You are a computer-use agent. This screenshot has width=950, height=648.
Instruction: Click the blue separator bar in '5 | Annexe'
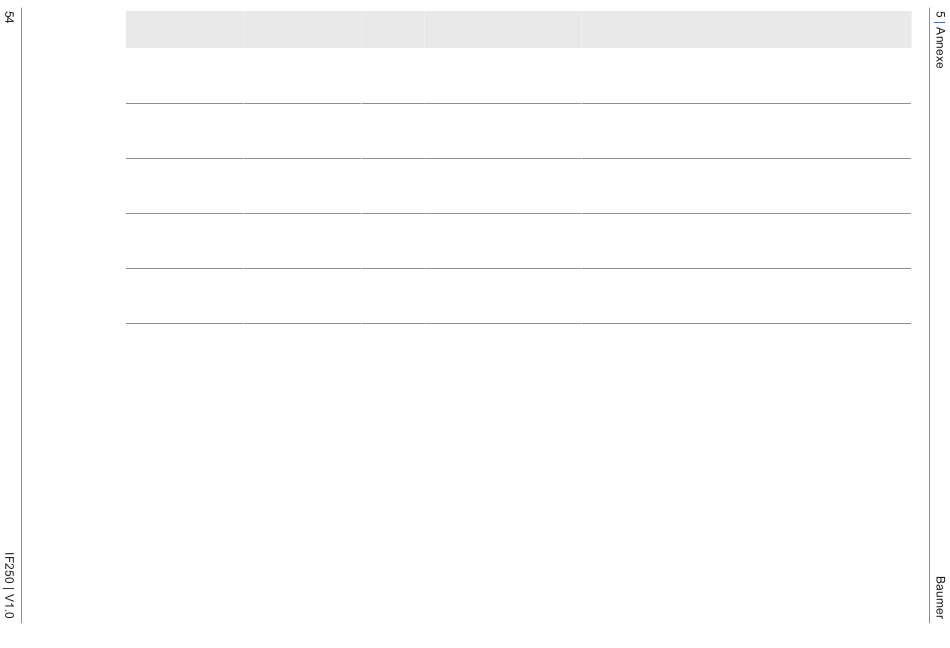(x=937, y=22)
